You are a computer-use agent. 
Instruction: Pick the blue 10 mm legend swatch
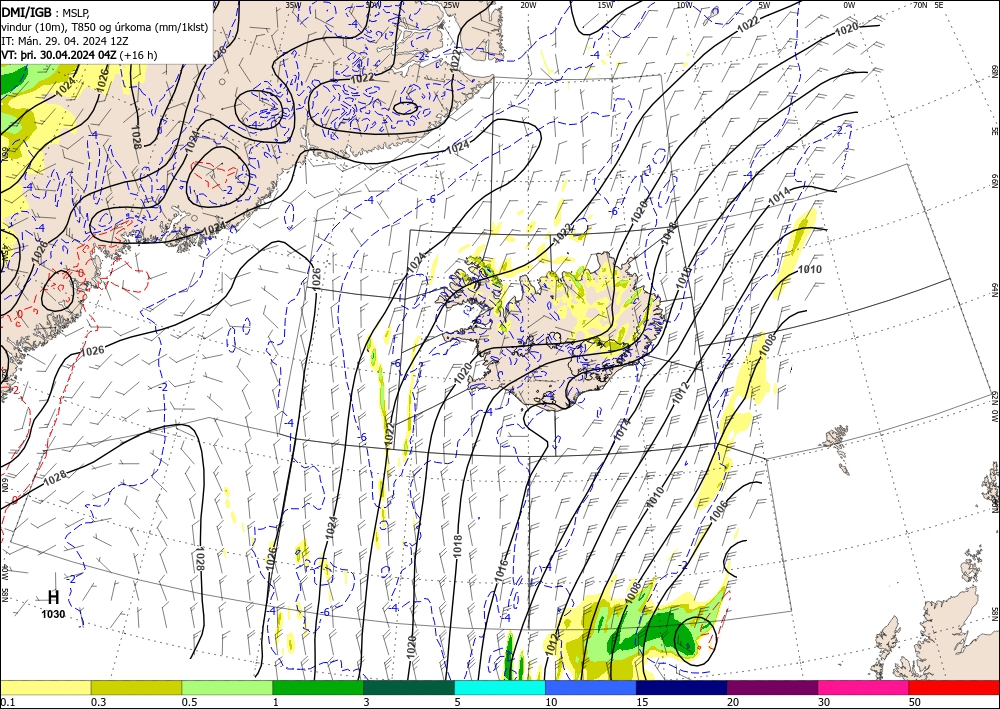591,687
